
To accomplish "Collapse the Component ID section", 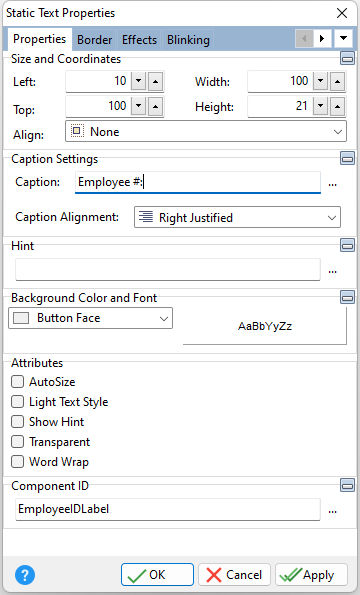I will coord(347,485).
